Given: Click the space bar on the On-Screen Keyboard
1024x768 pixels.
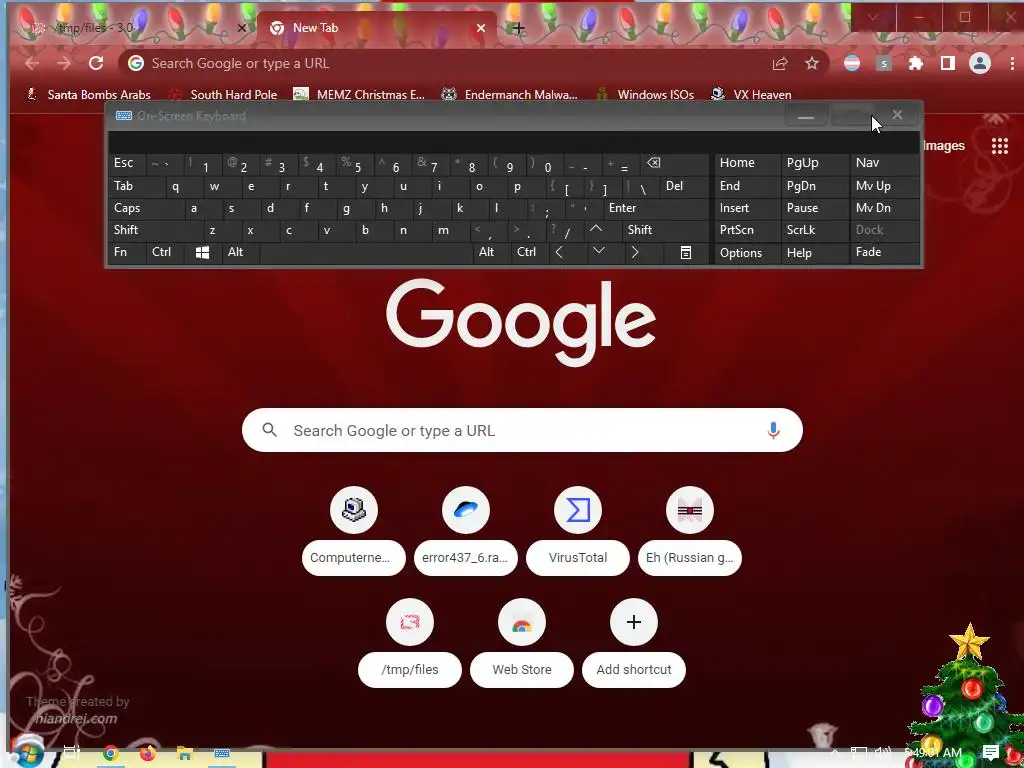Looking at the screenshot, I should pos(366,253).
